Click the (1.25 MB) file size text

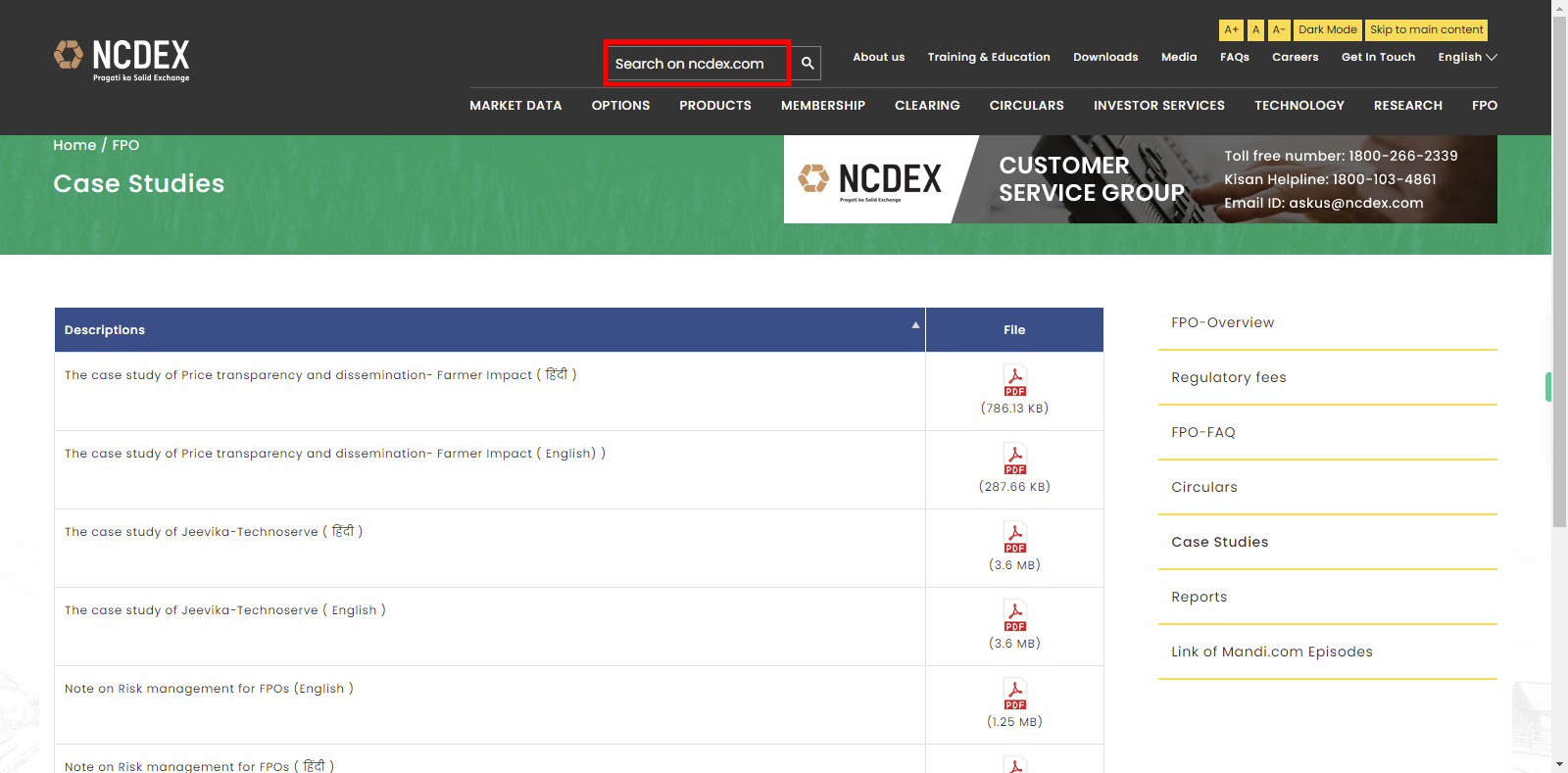pyautogui.click(x=1014, y=722)
